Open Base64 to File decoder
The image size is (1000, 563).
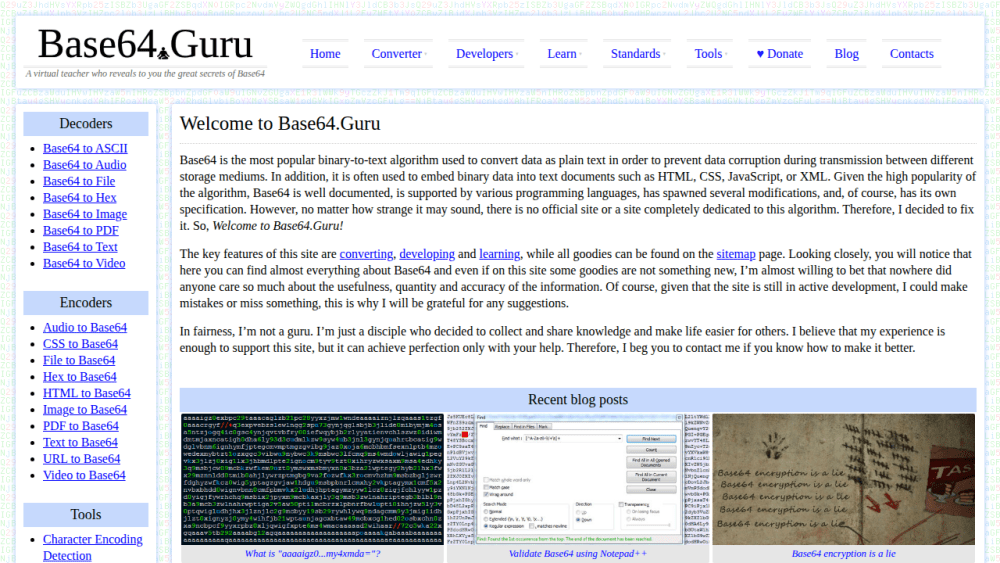[79, 182]
